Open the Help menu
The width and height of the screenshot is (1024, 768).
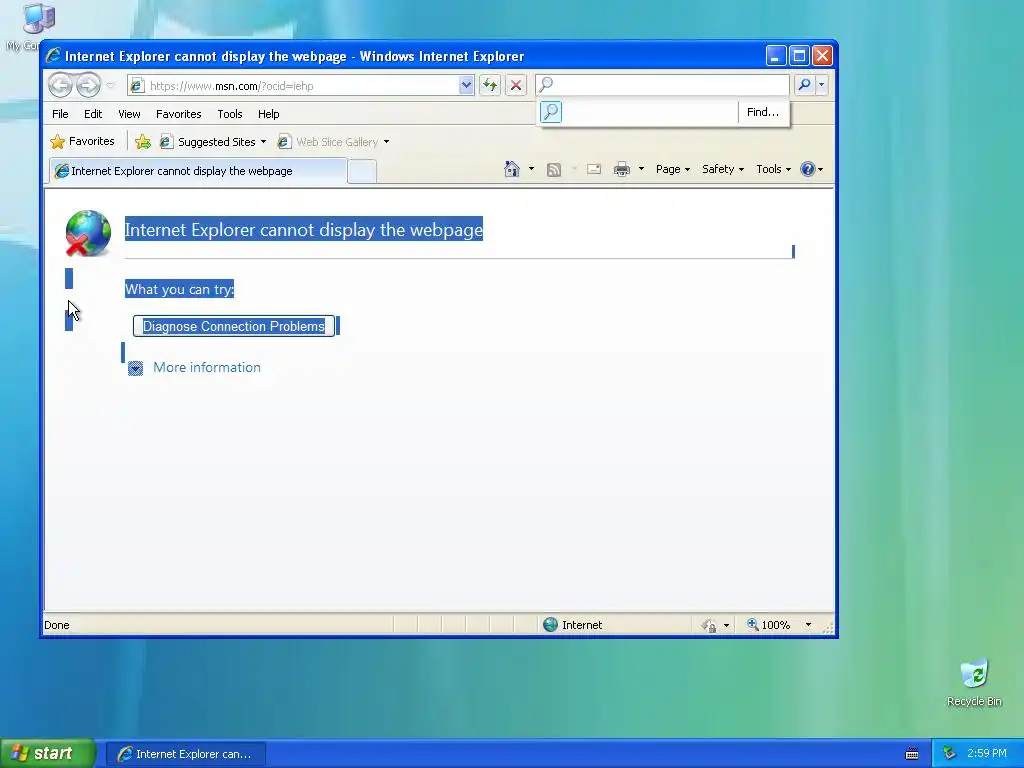268,114
